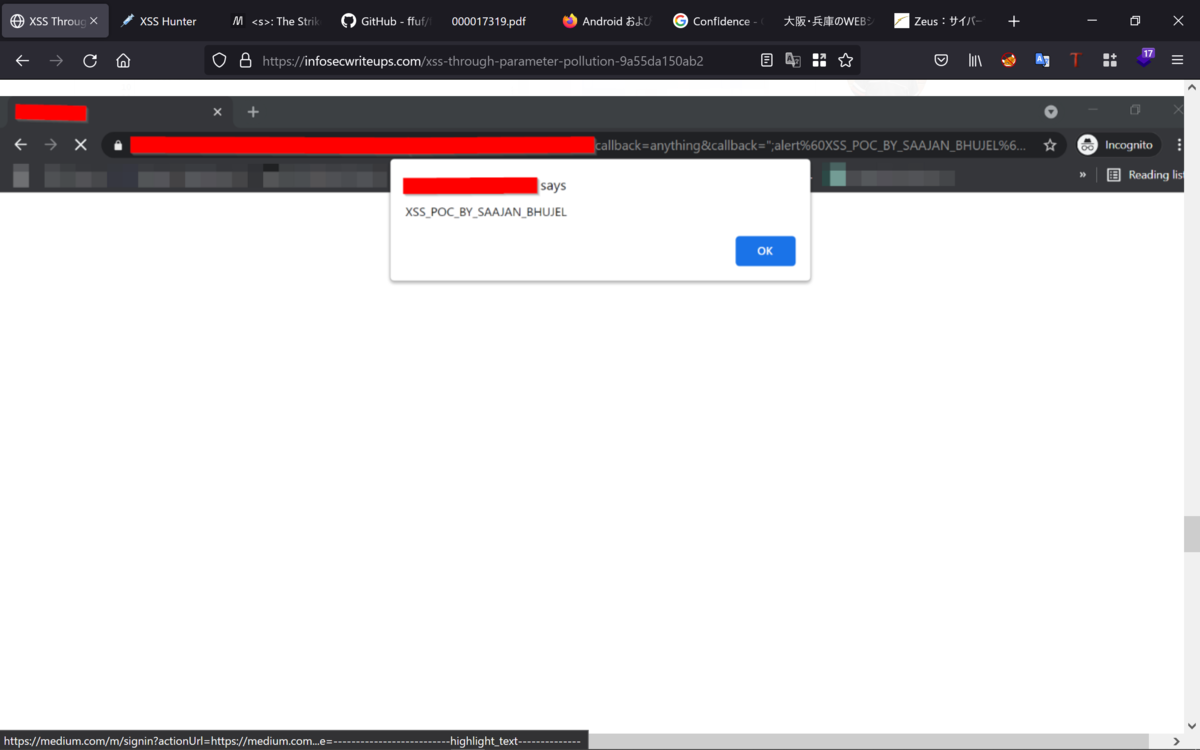Click the purple extension icon with badge 17
The width and height of the screenshot is (1200, 750).
point(1145,60)
